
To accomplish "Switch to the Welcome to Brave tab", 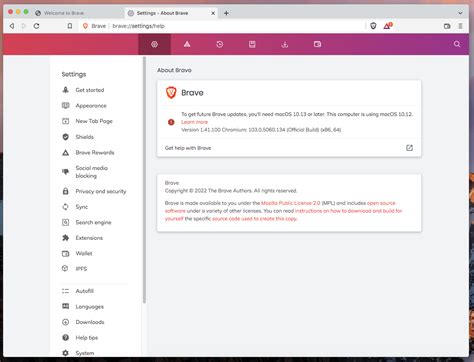I will pos(64,13).
